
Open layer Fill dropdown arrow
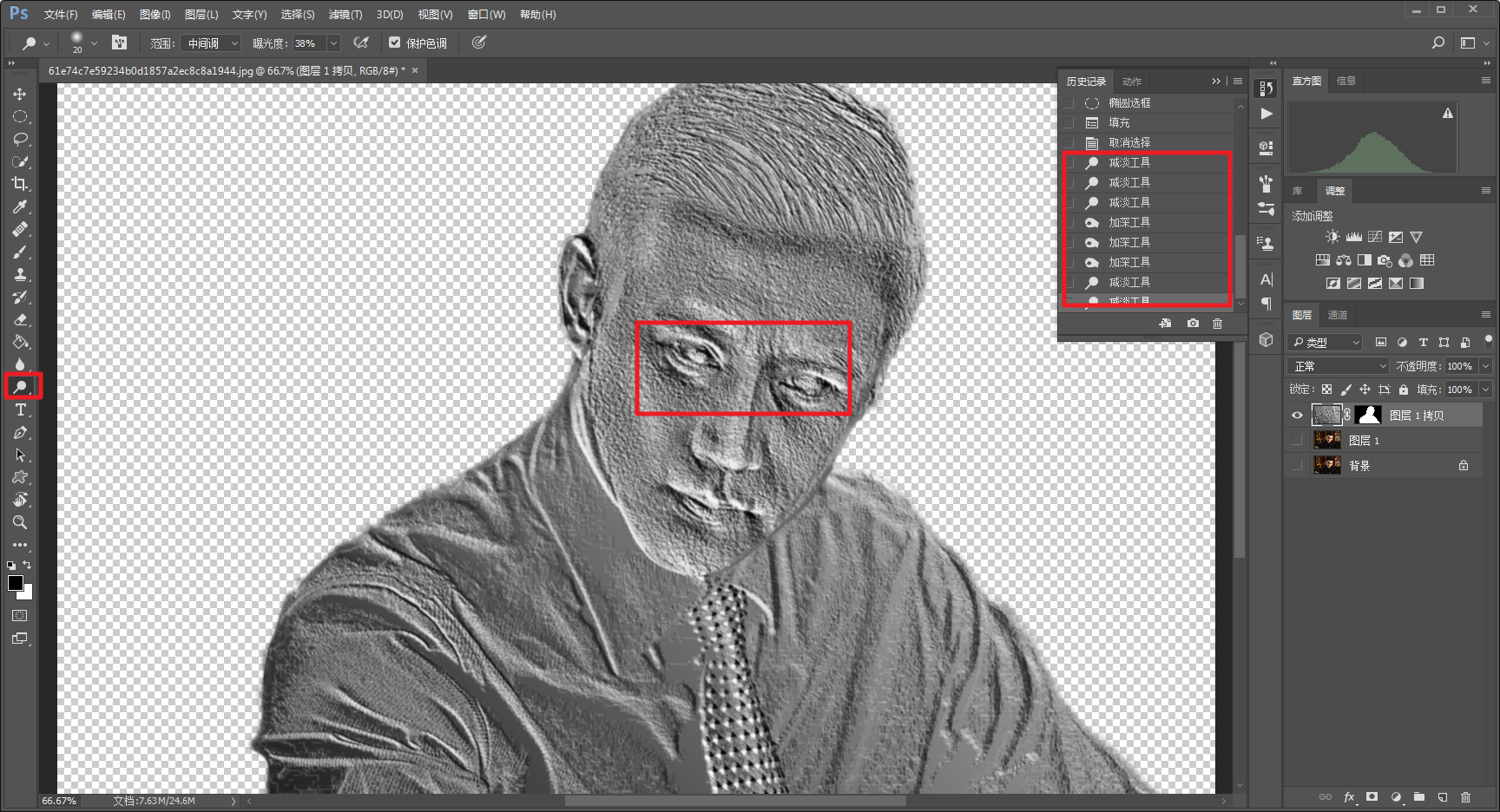coord(1485,390)
